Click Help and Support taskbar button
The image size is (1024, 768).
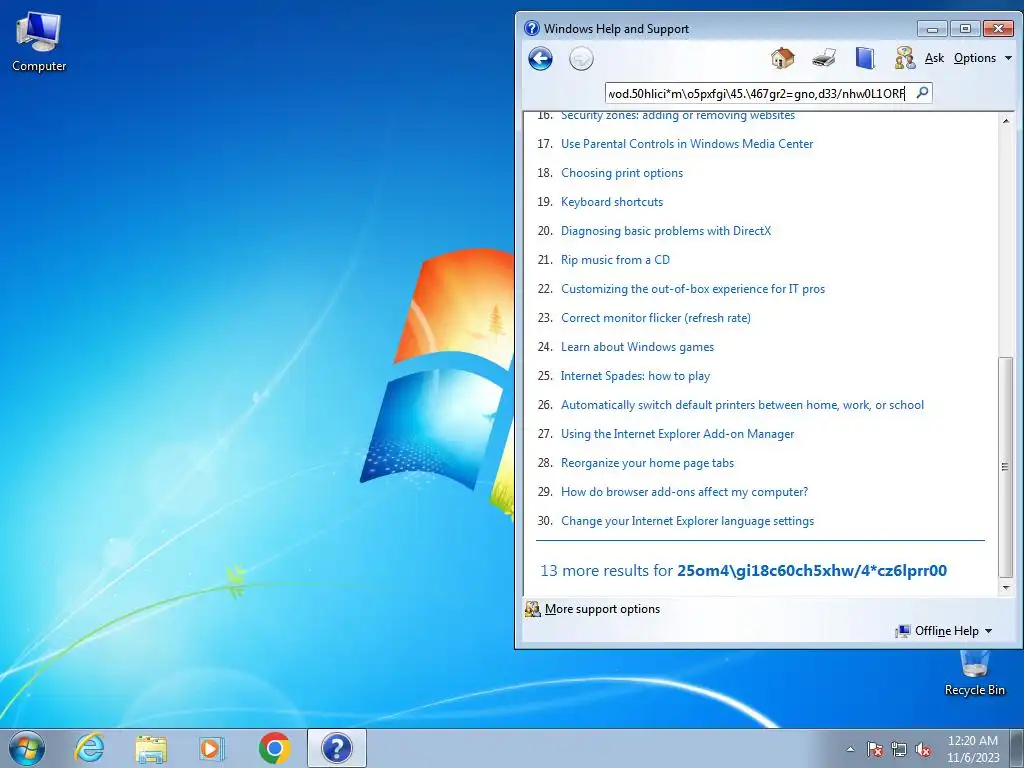coord(337,748)
